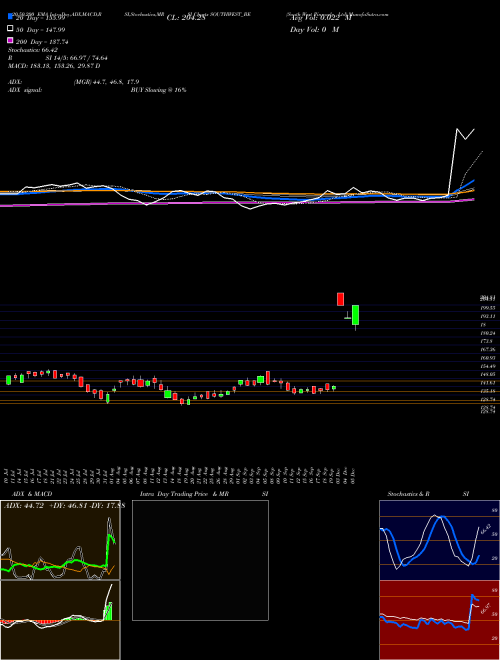Click the 'ADX: 44.72 +DY: 46.81 -DY: 17.88' readout

click(x=64, y=506)
